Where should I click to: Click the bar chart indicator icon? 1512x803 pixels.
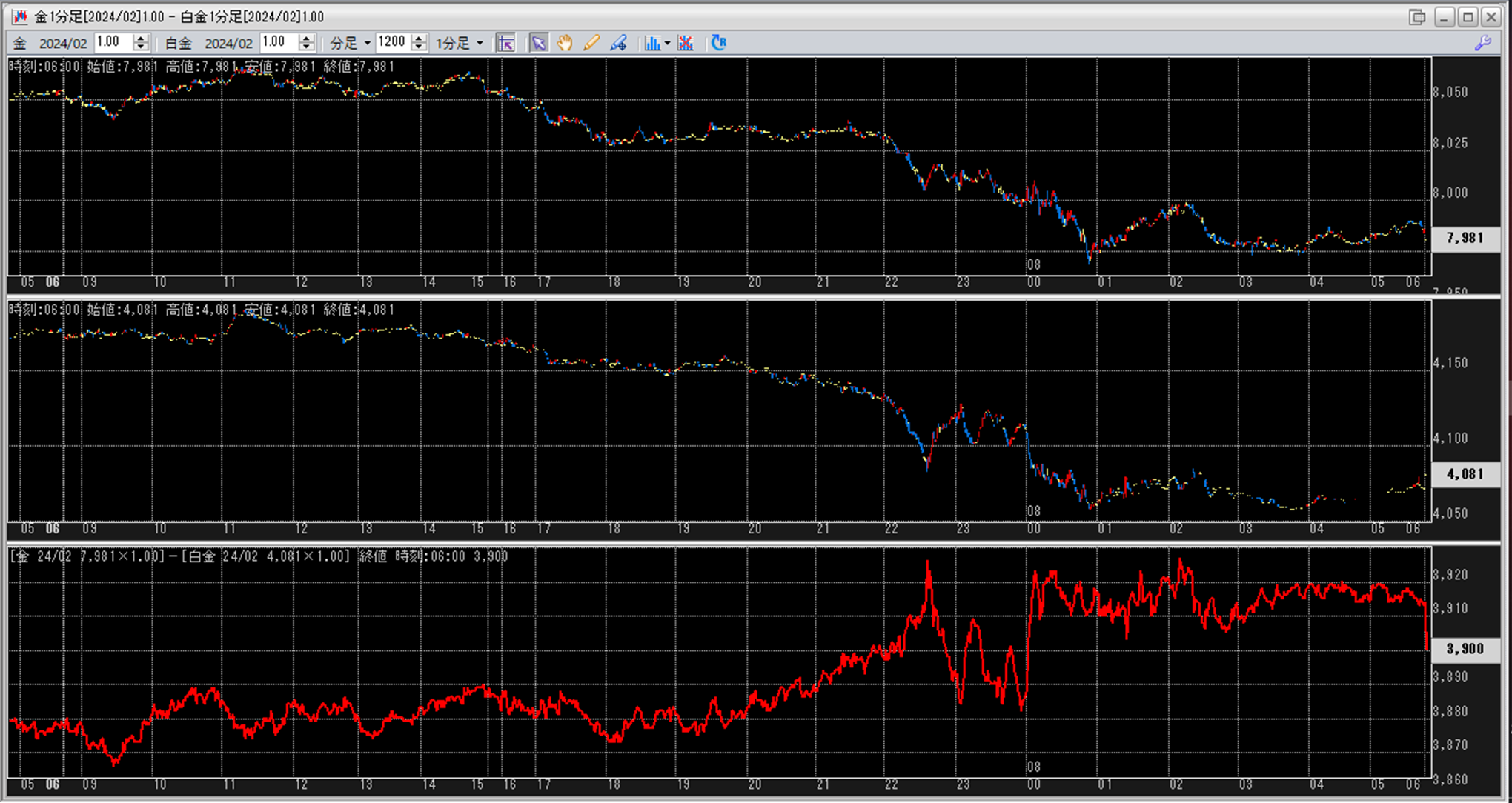(651, 43)
